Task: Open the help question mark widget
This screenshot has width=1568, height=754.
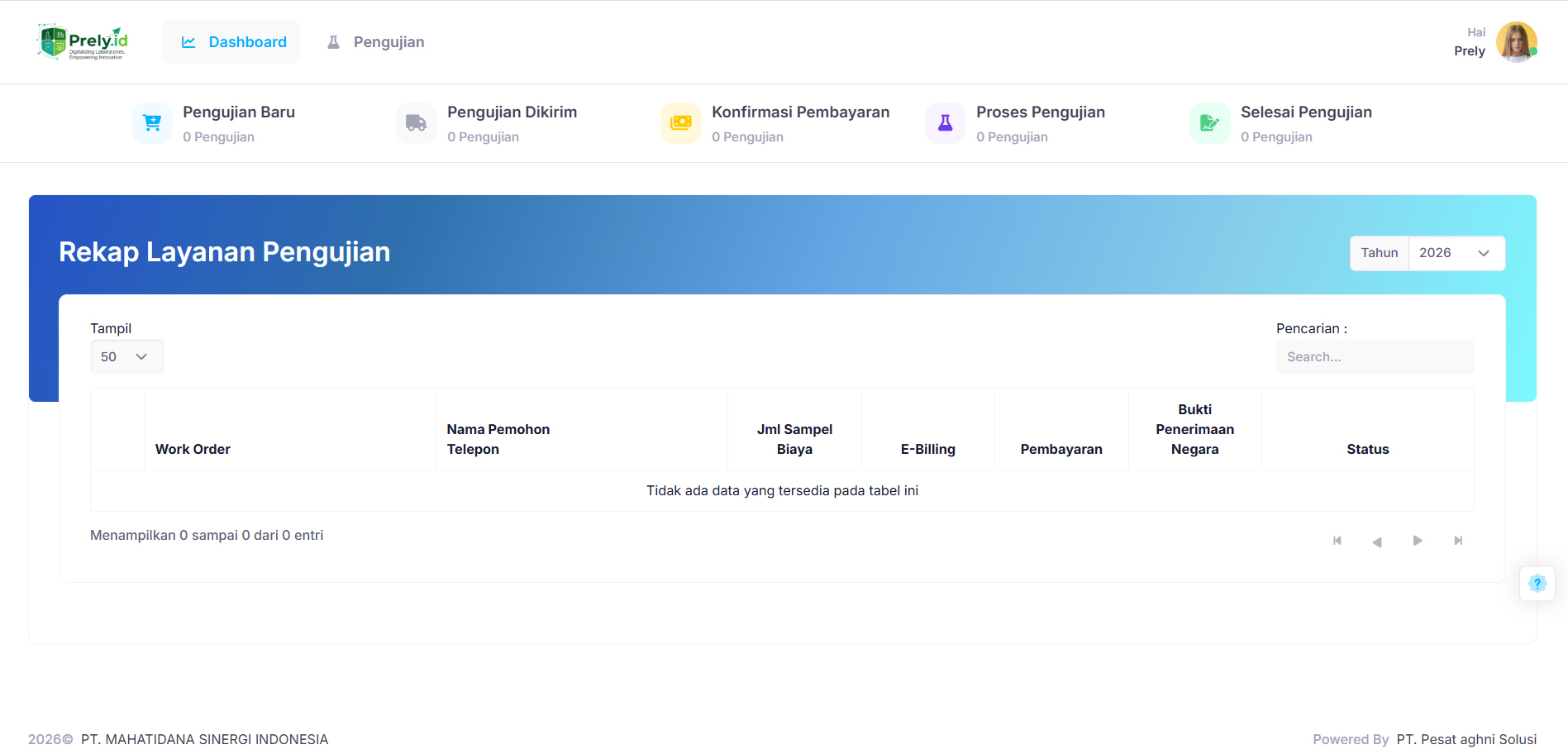Action: [x=1537, y=584]
